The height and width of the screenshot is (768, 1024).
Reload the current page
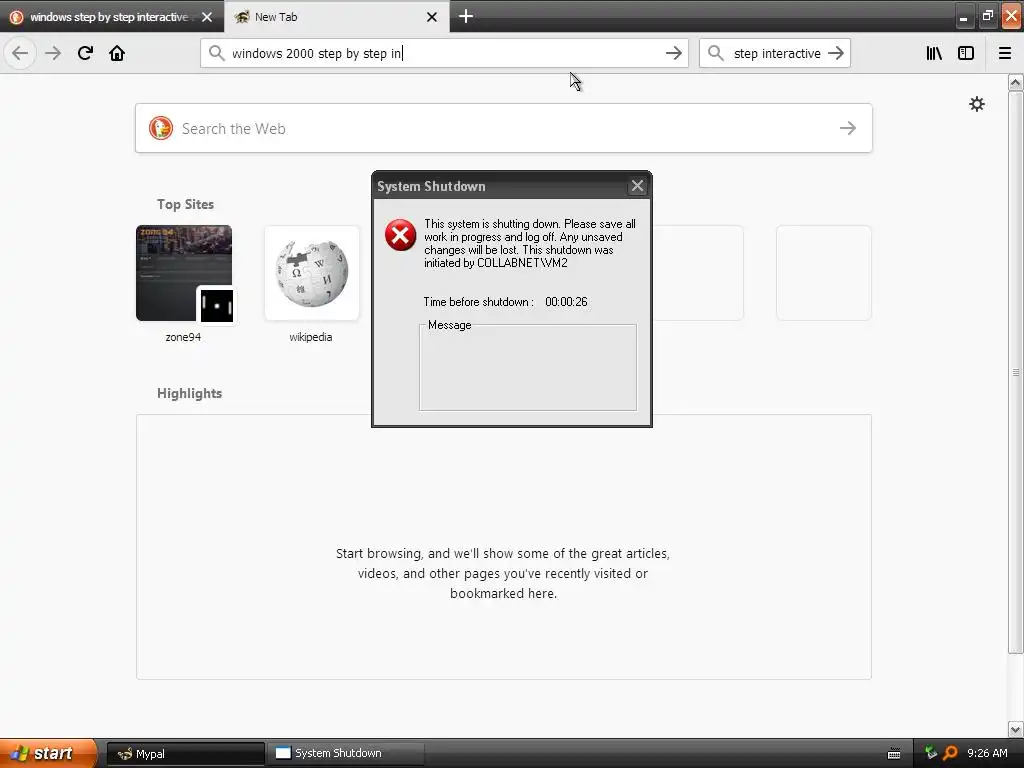85,53
